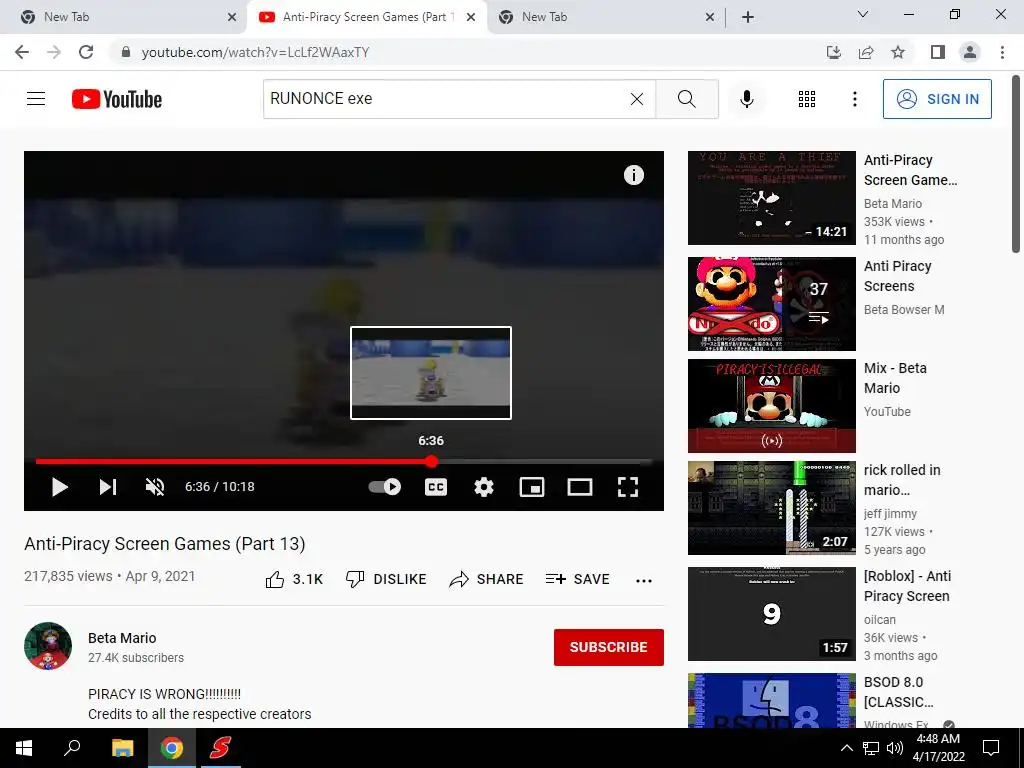
Task: Open the tab search chevron
Action: click(x=863, y=14)
